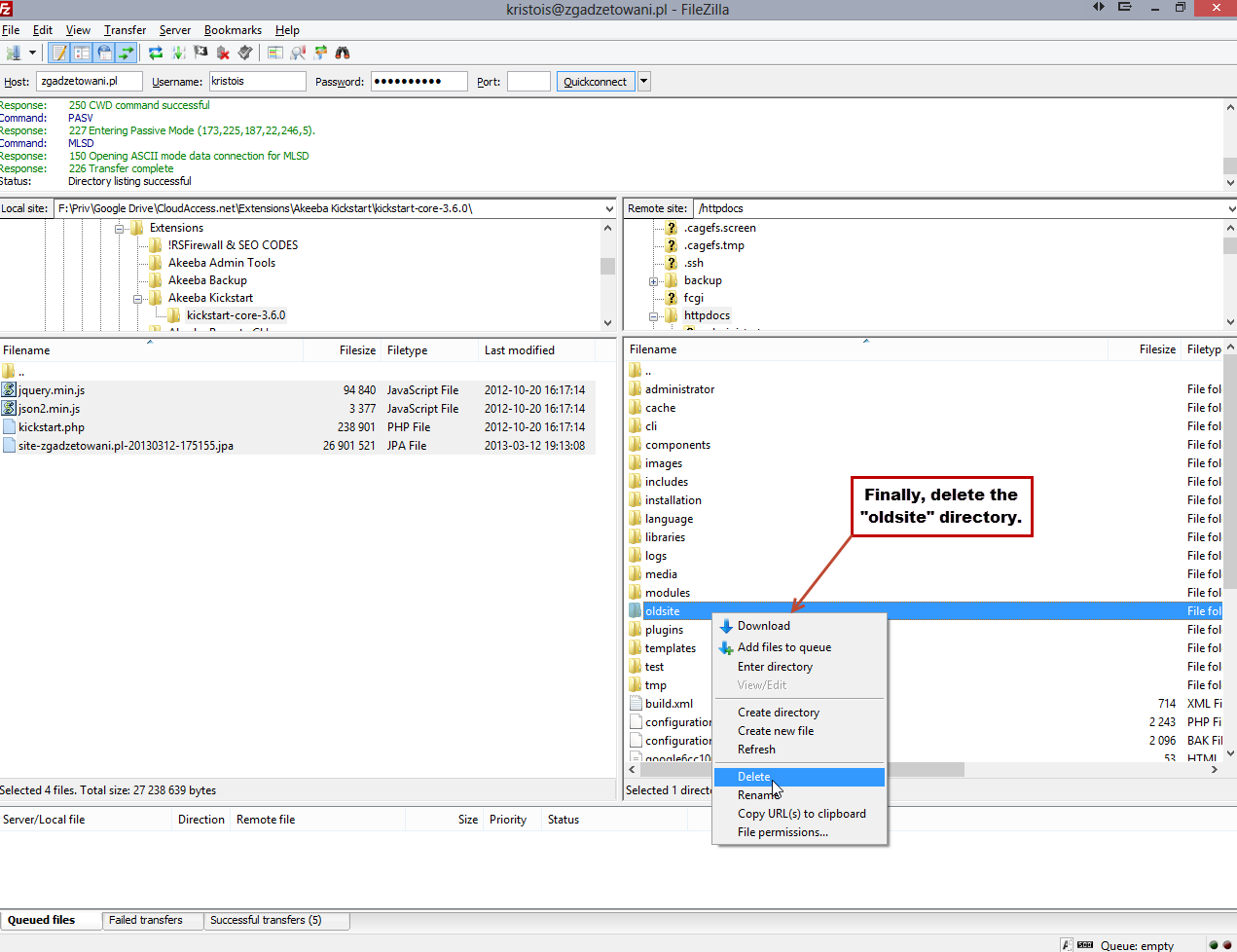This screenshot has height=952, width=1237.
Task: Click the Port input field
Action: pyautogui.click(x=528, y=82)
